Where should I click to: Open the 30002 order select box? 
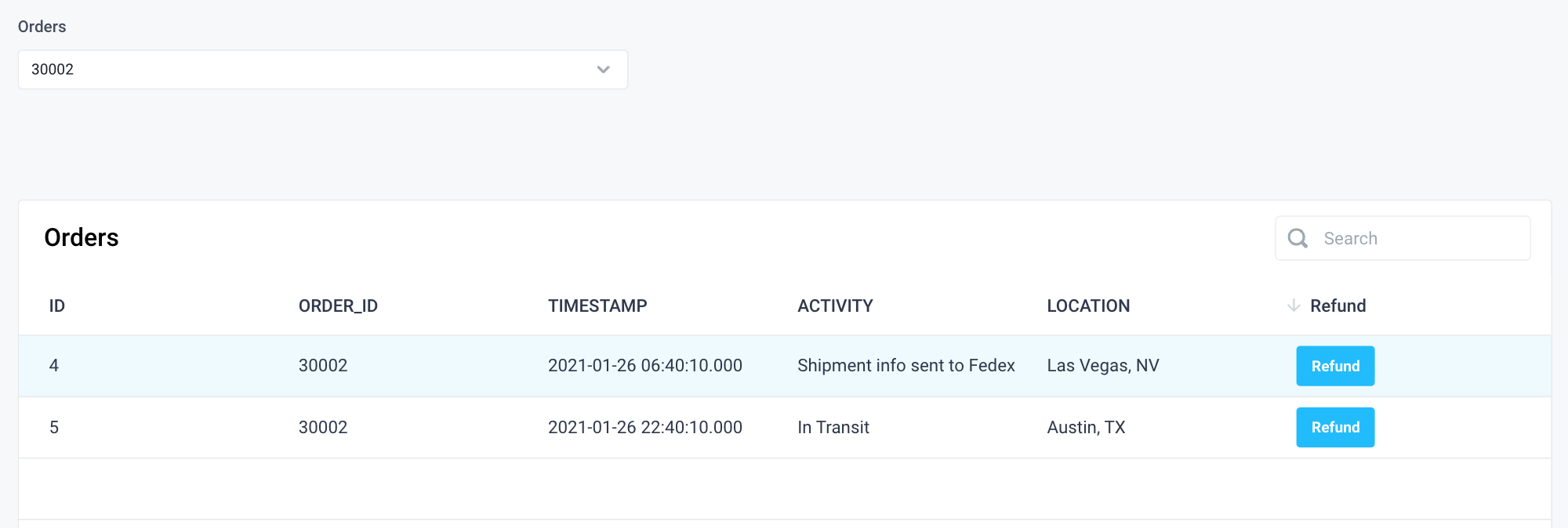[x=314, y=70]
